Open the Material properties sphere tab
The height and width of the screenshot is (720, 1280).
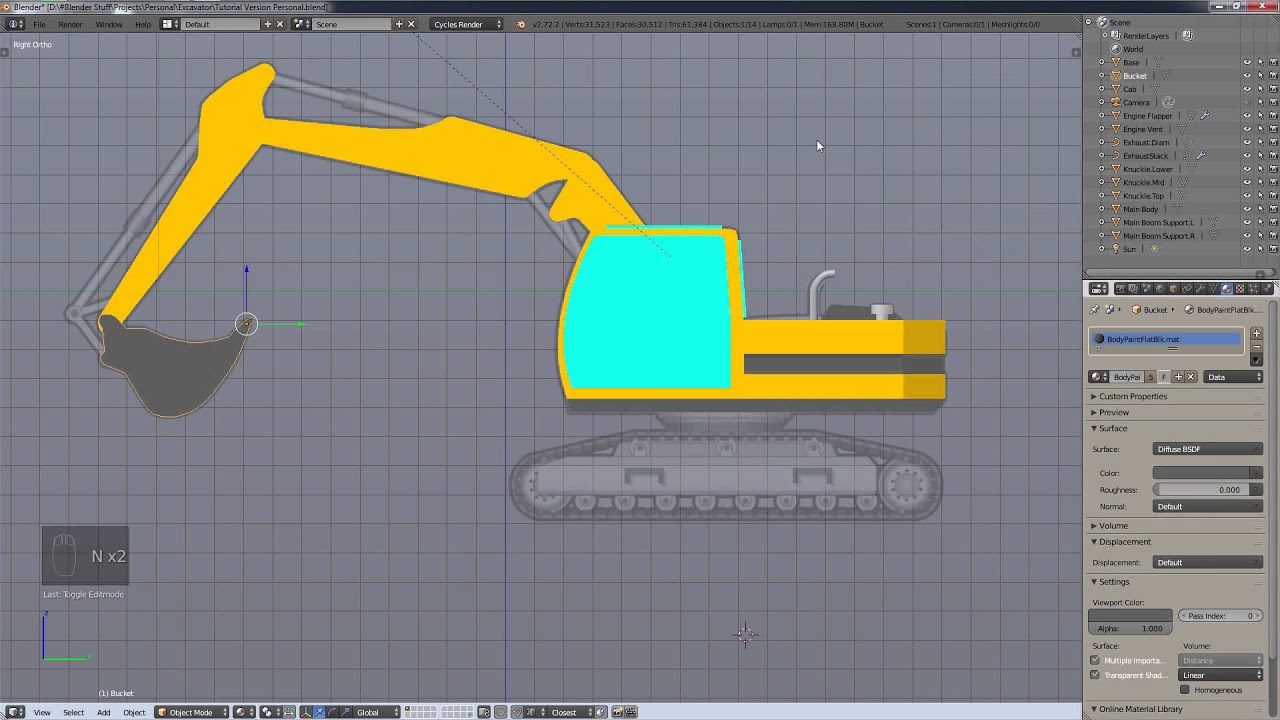(1227, 289)
